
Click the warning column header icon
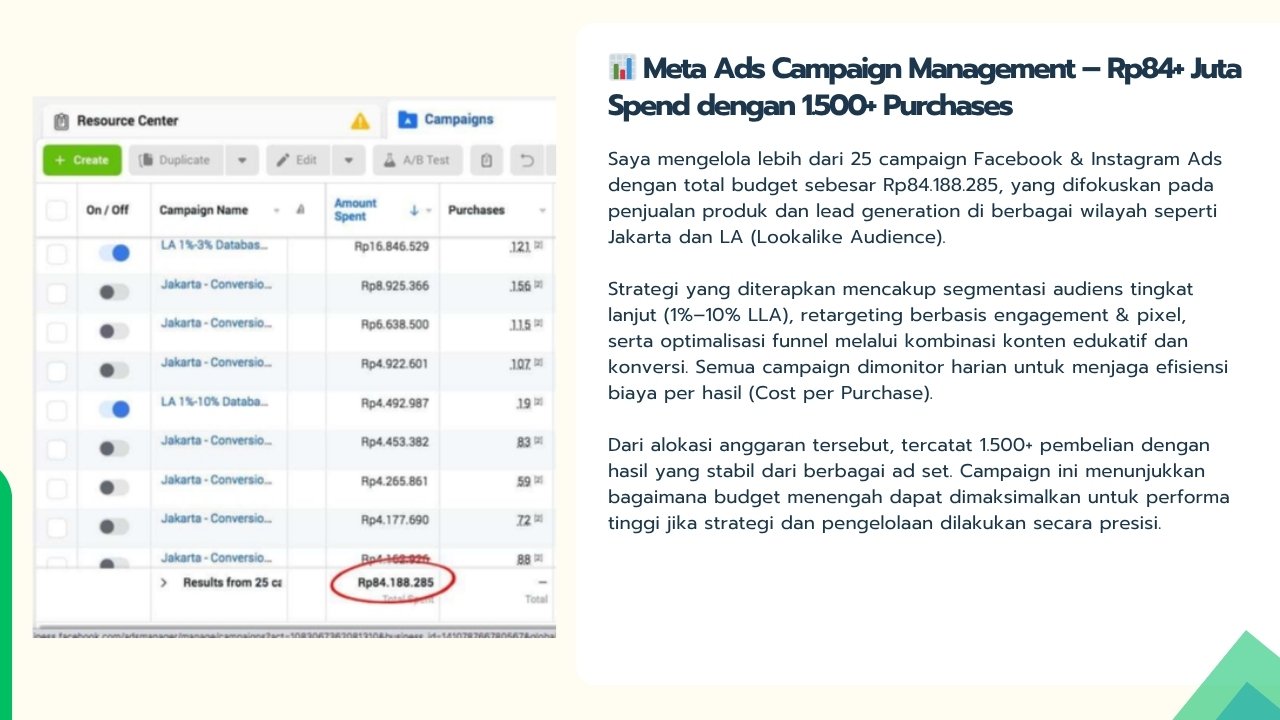coord(301,210)
